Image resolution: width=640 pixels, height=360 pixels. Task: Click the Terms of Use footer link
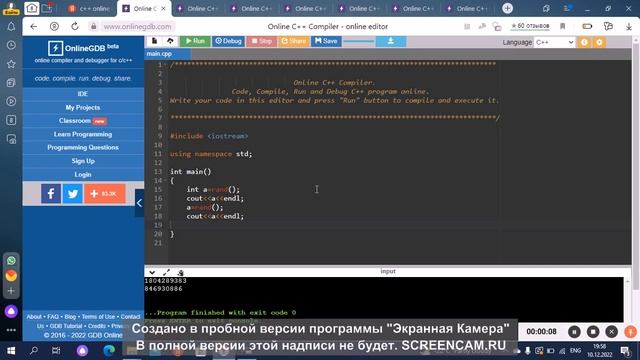point(98,317)
